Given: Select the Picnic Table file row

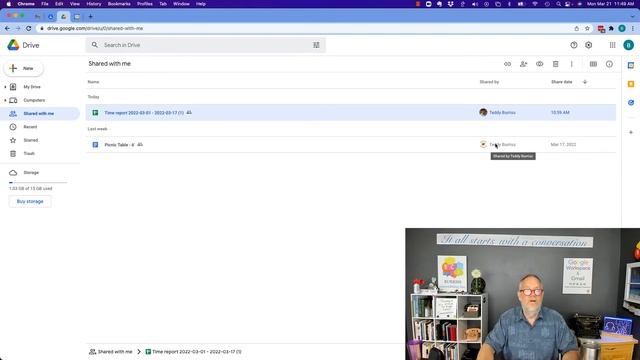Looking at the screenshot, I should click(351, 145).
